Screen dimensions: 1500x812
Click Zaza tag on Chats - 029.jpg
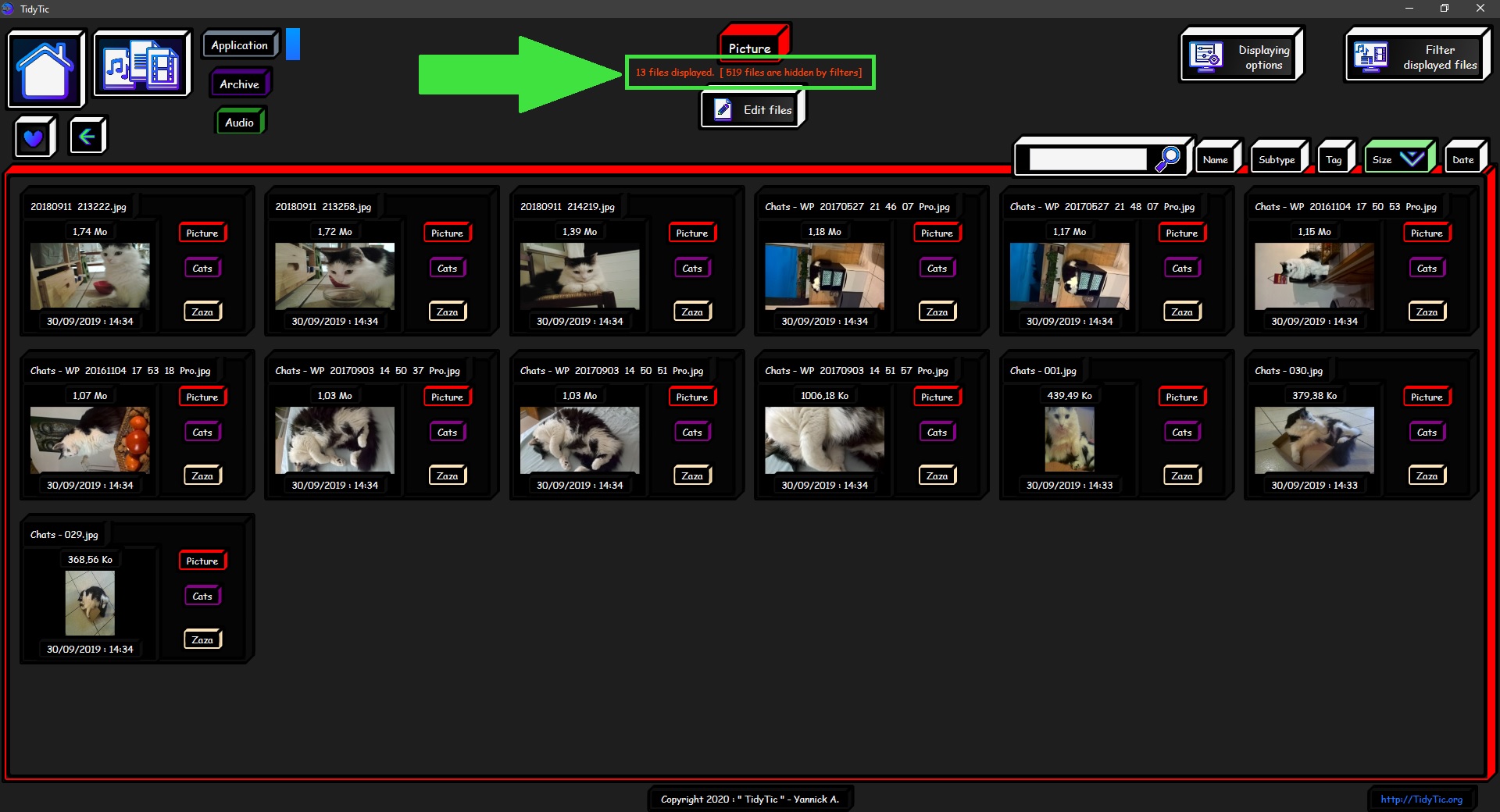(202, 639)
